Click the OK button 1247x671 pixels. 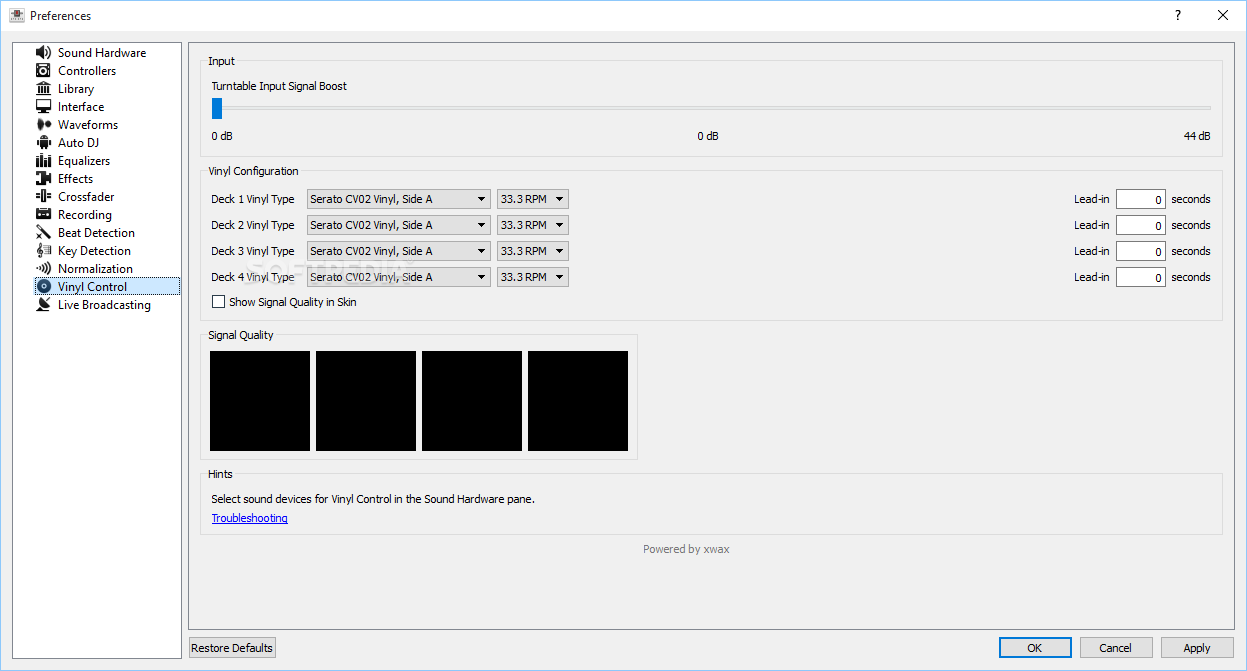click(1035, 648)
